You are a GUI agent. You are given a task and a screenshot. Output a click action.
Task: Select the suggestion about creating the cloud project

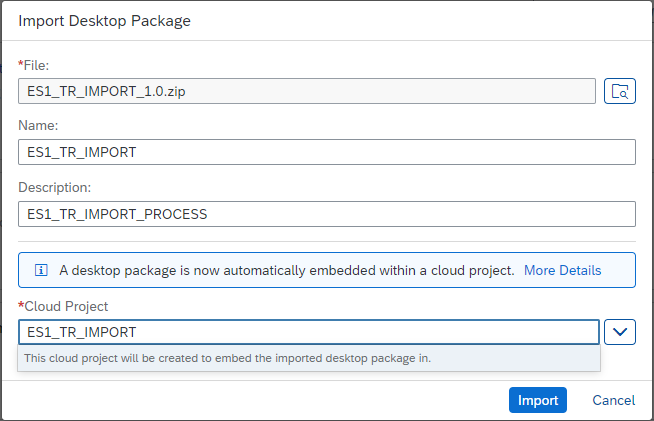coord(309,358)
